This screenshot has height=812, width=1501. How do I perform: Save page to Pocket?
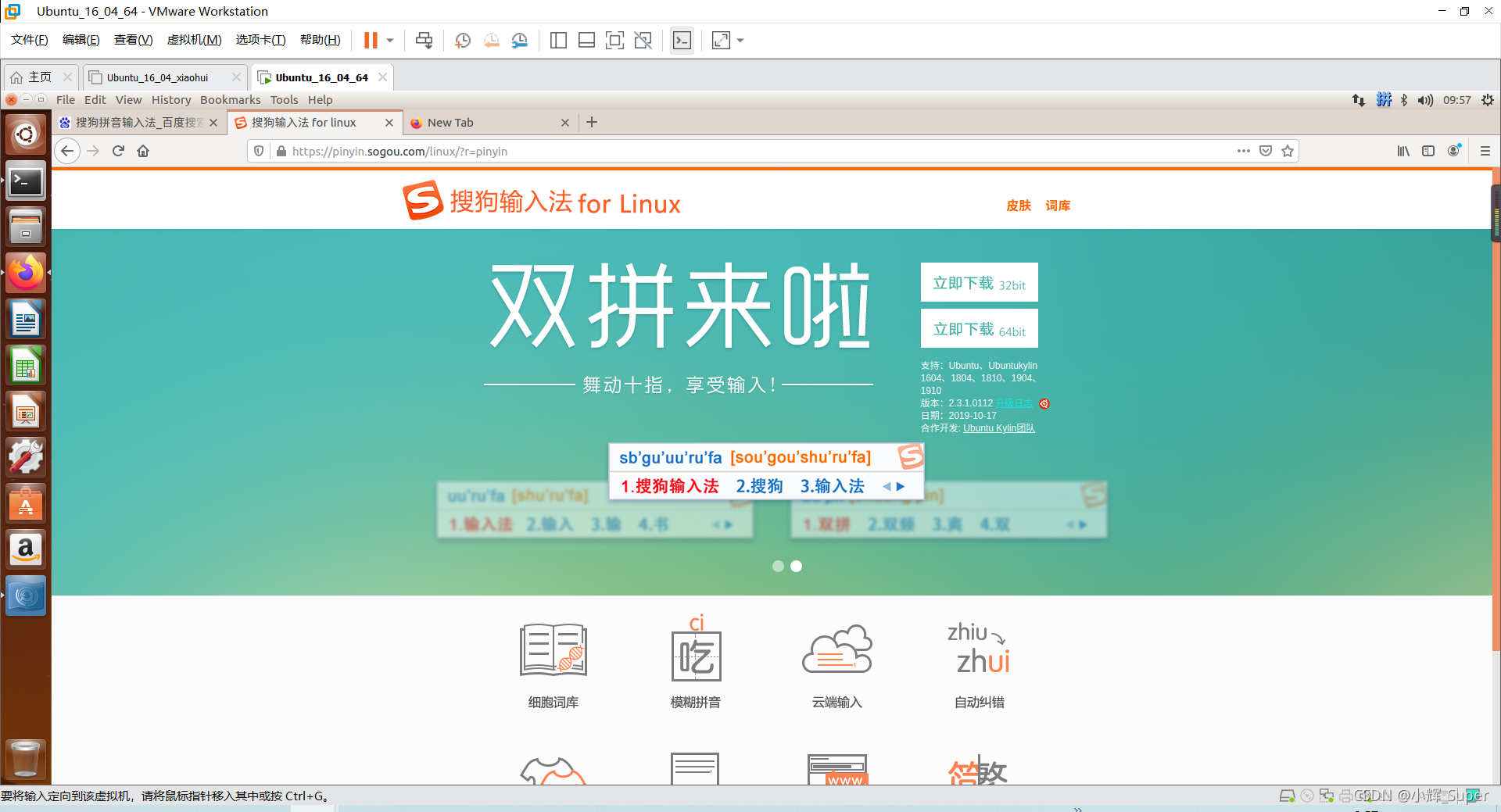click(1266, 151)
